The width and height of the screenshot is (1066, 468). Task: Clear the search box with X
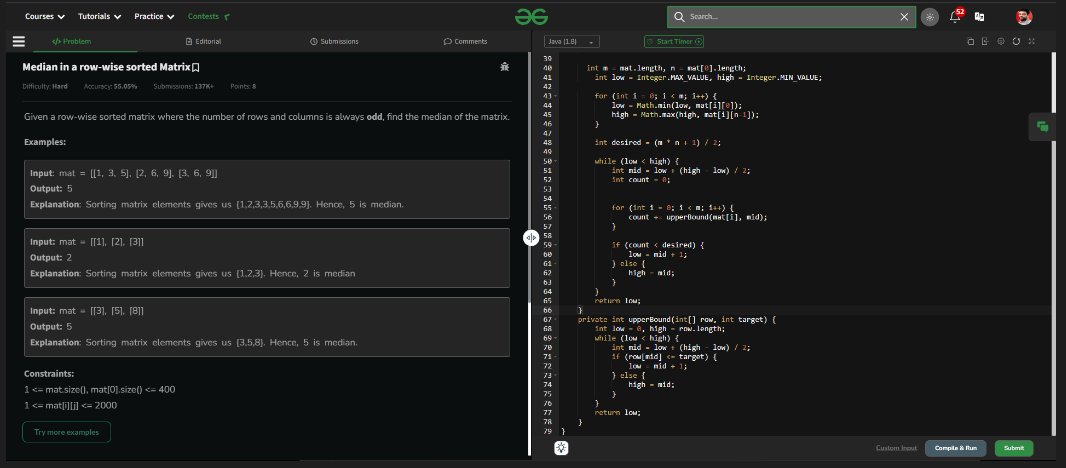[904, 16]
